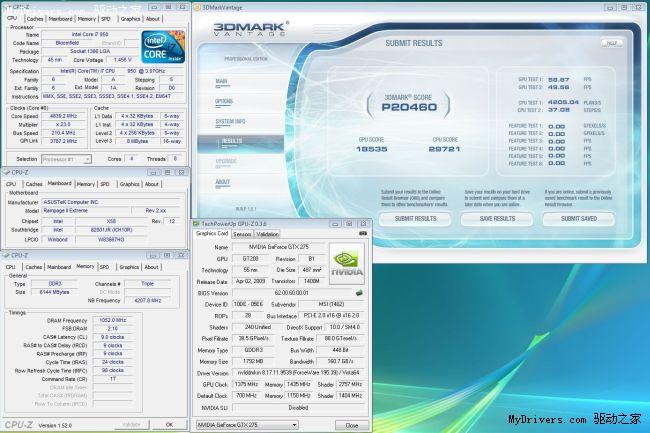The width and height of the screenshot is (650, 433).
Task: Open the About tab in the CPU-Z processor window
Action: coord(153,19)
